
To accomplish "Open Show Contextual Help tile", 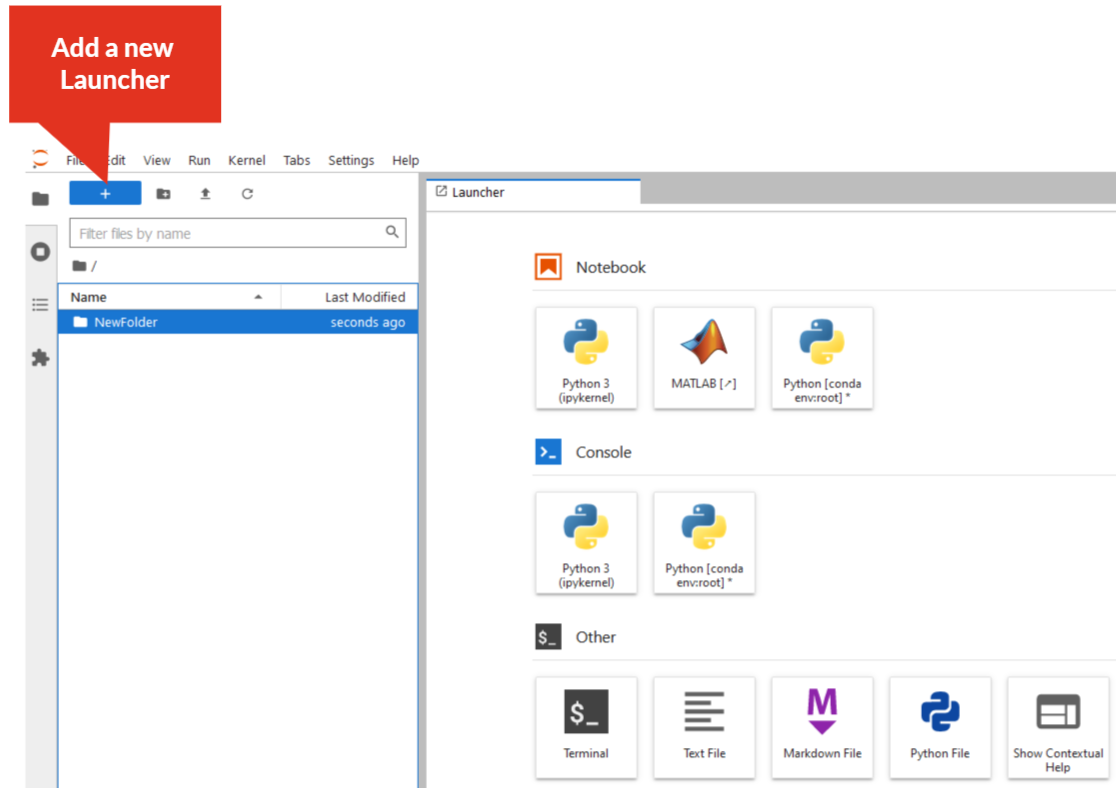I will coord(1058,727).
